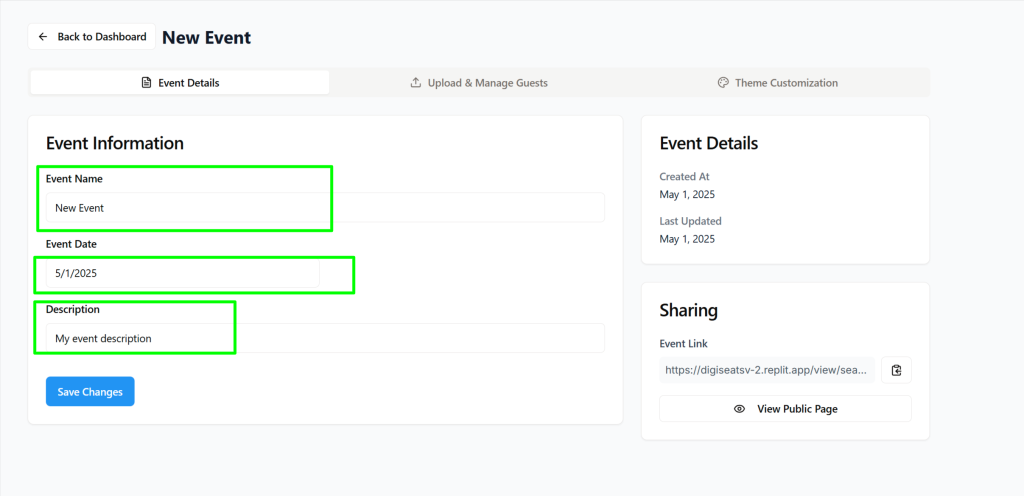Focus the Event Name input field
This screenshot has height=496, width=1024.
click(x=325, y=208)
